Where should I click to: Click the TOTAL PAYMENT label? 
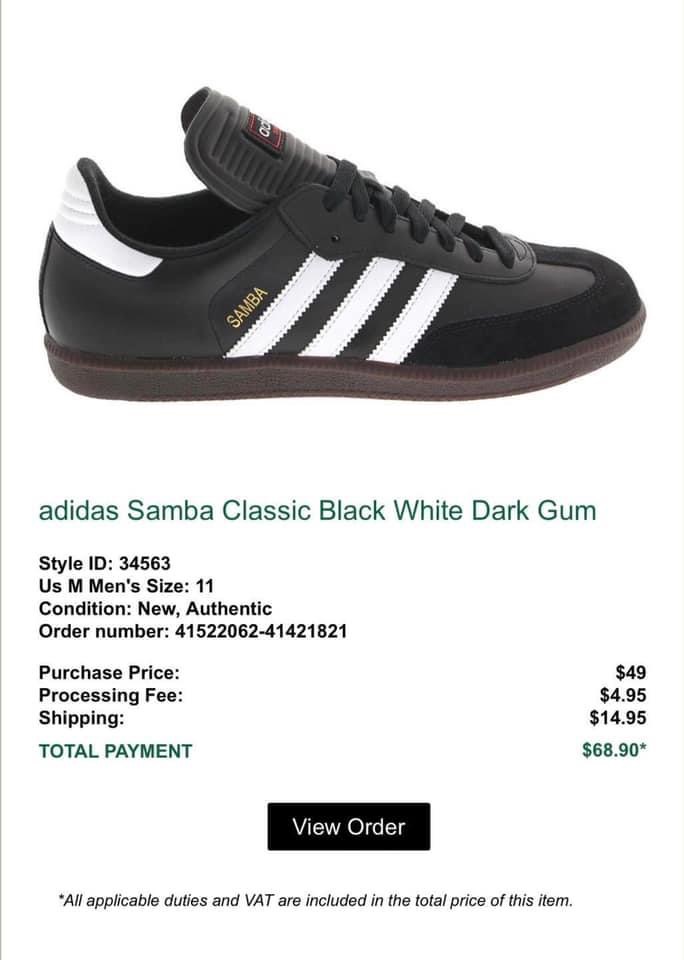[x=115, y=751]
